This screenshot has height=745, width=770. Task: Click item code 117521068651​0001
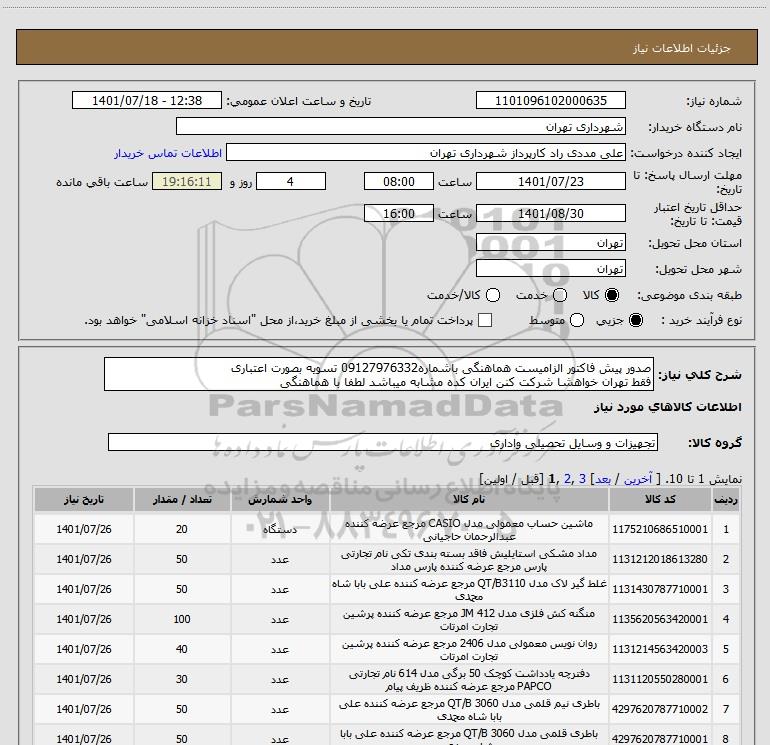click(x=660, y=529)
